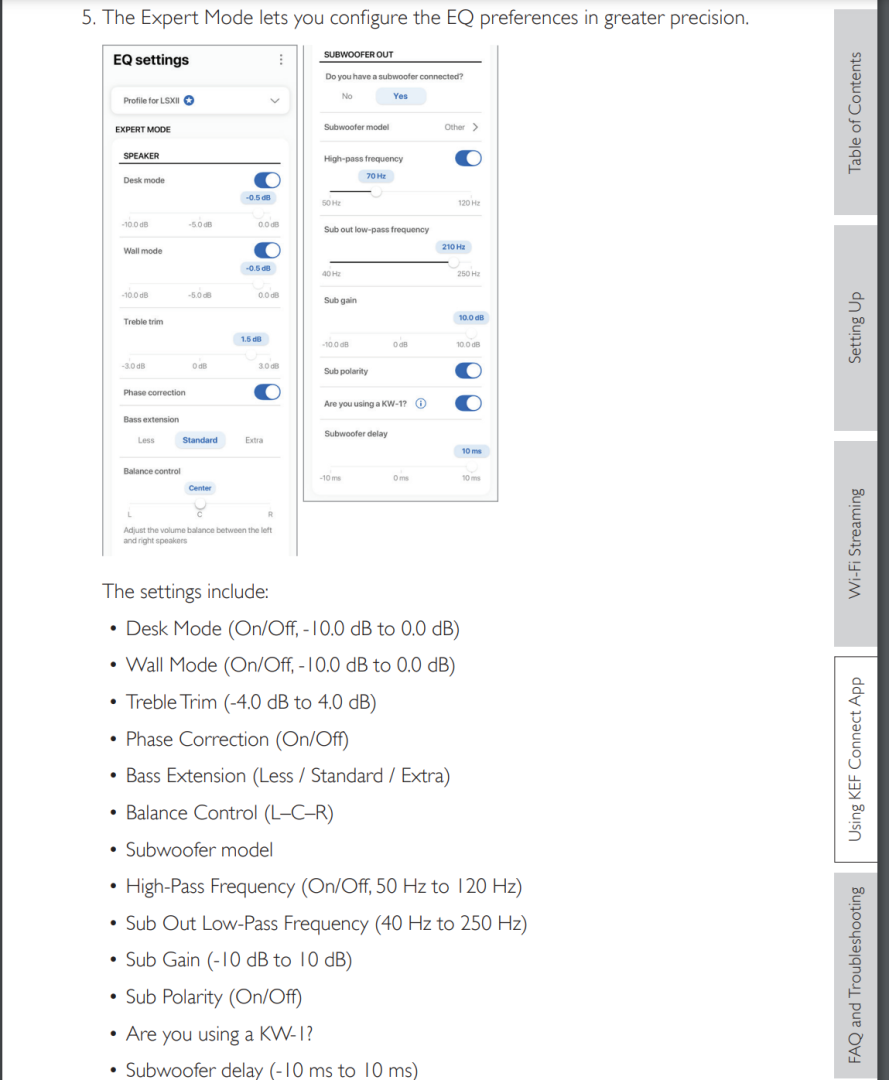Click the 'Other' subwoofer model value

(454, 127)
